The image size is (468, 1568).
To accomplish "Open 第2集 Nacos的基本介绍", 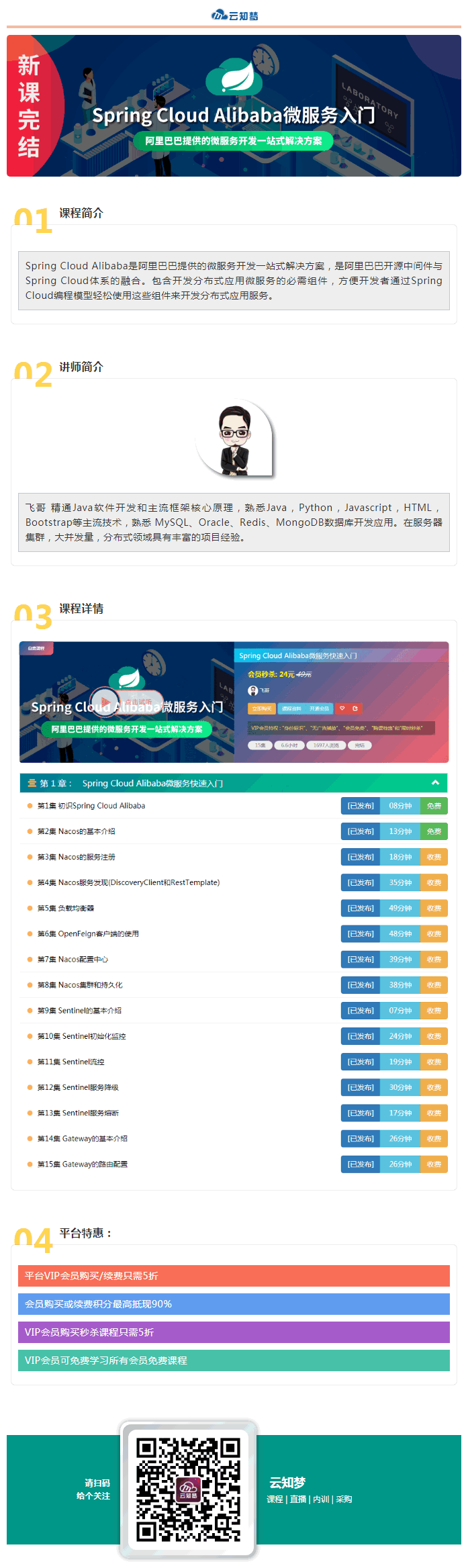I will 76,831.
